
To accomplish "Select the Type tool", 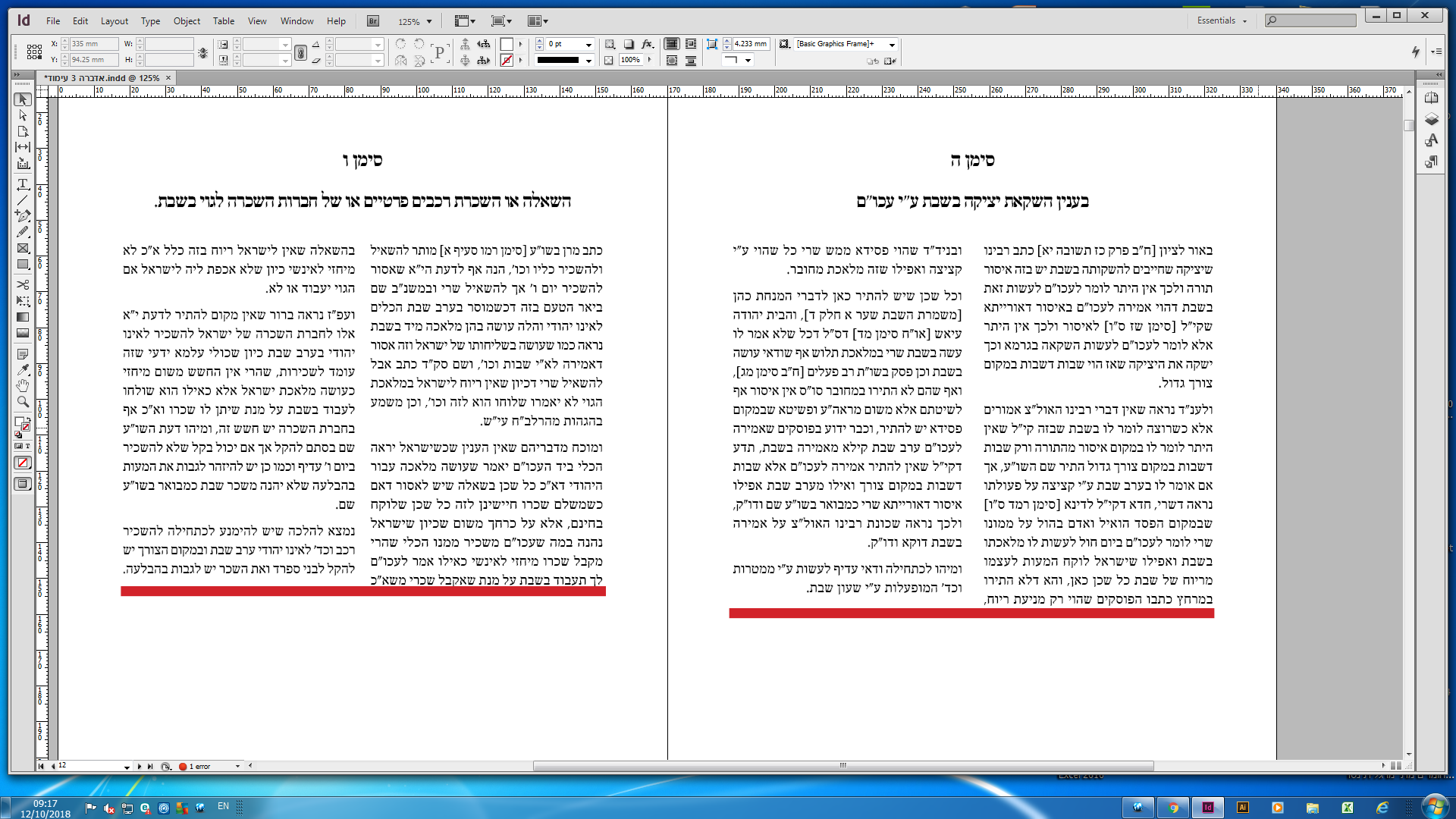I will [x=23, y=184].
